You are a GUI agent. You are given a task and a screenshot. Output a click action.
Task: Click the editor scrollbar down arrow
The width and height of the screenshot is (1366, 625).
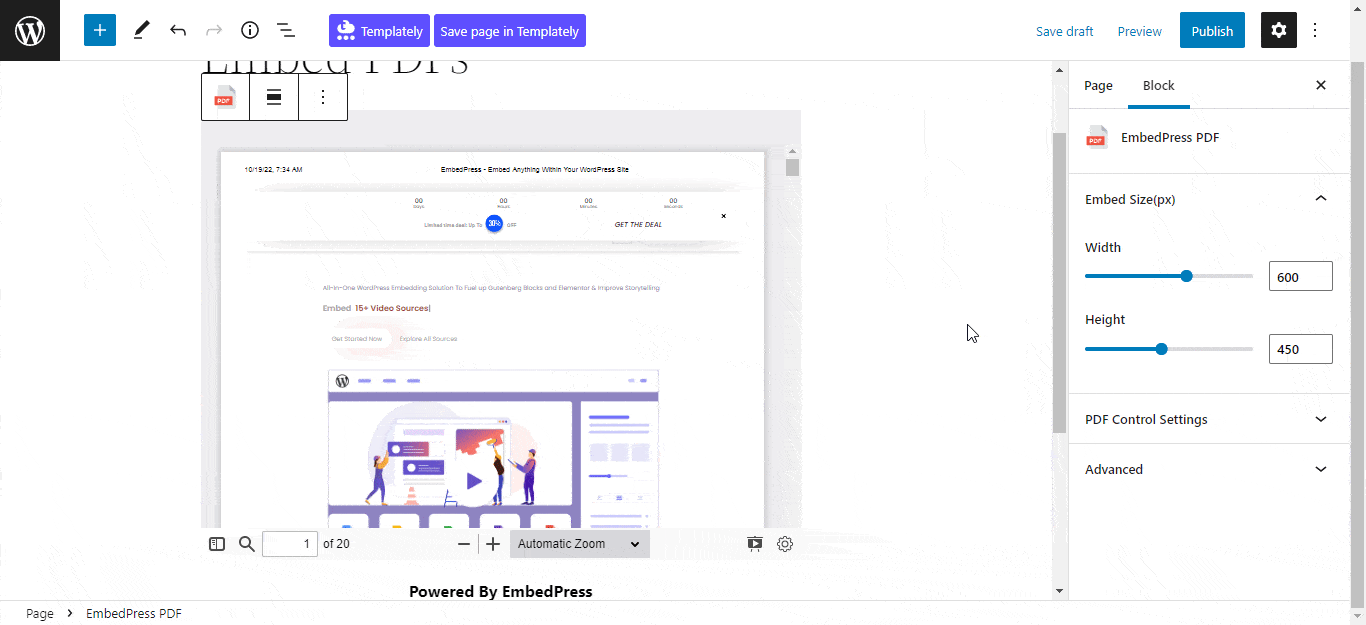coord(1060,591)
